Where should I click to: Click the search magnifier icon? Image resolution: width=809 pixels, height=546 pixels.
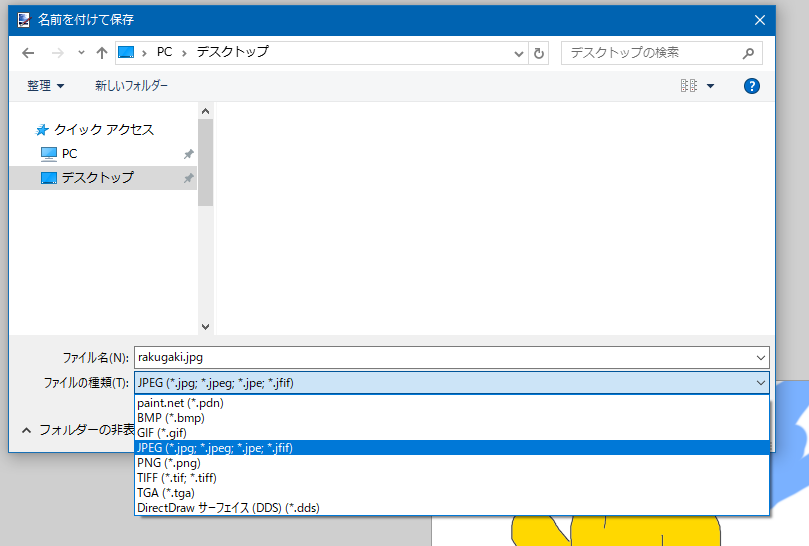[748, 53]
